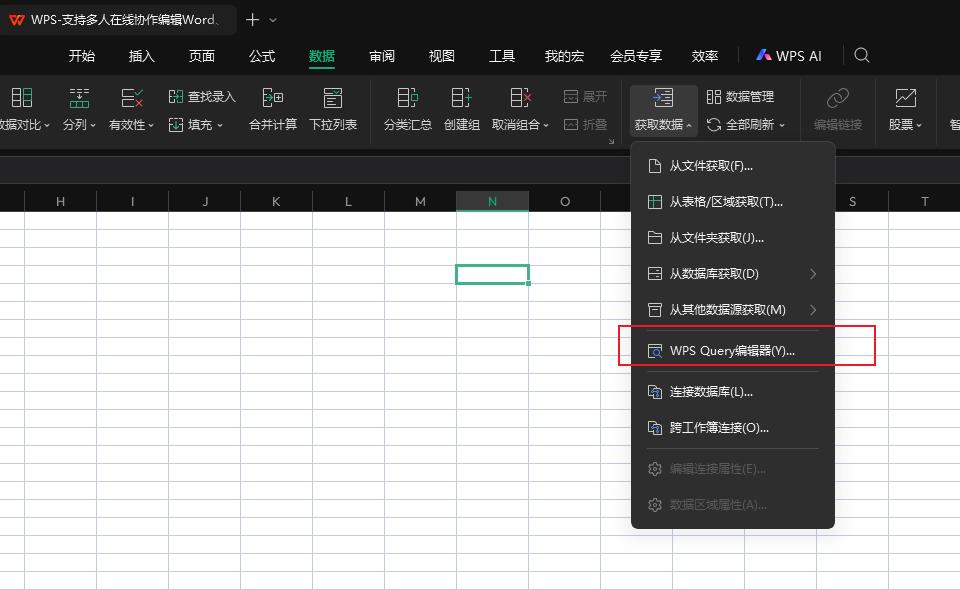The height and width of the screenshot is (590, 960).
Task: Click the 折叠 collapse outline button
Action: tap(585, 125)
